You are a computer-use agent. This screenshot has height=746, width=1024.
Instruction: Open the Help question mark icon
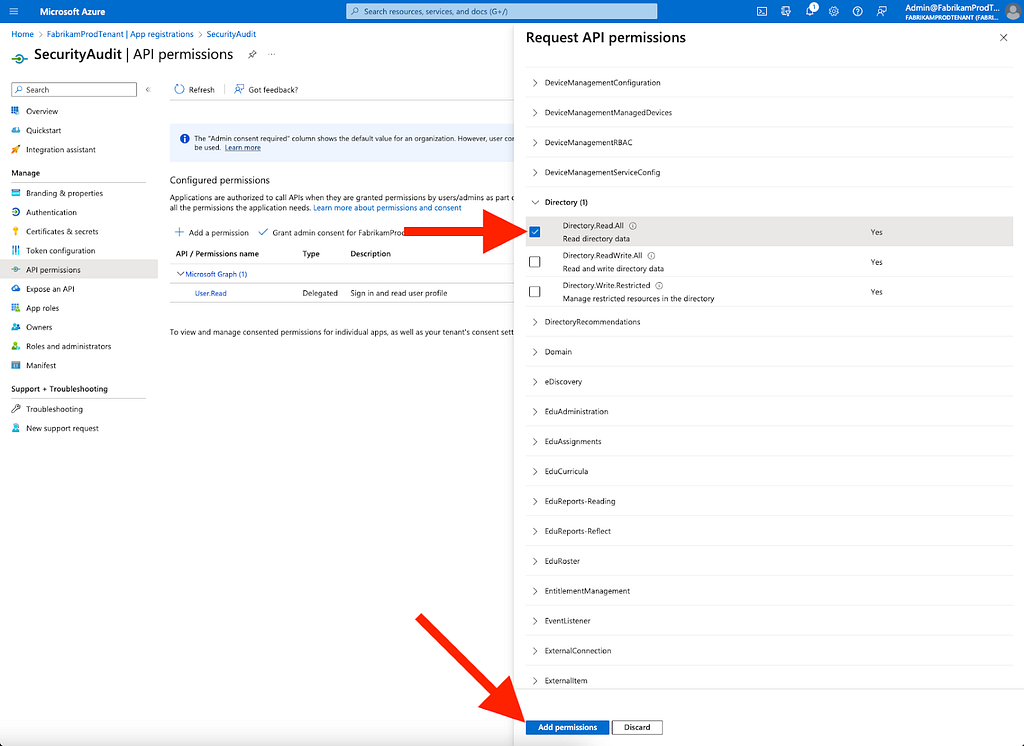point(857,12)
